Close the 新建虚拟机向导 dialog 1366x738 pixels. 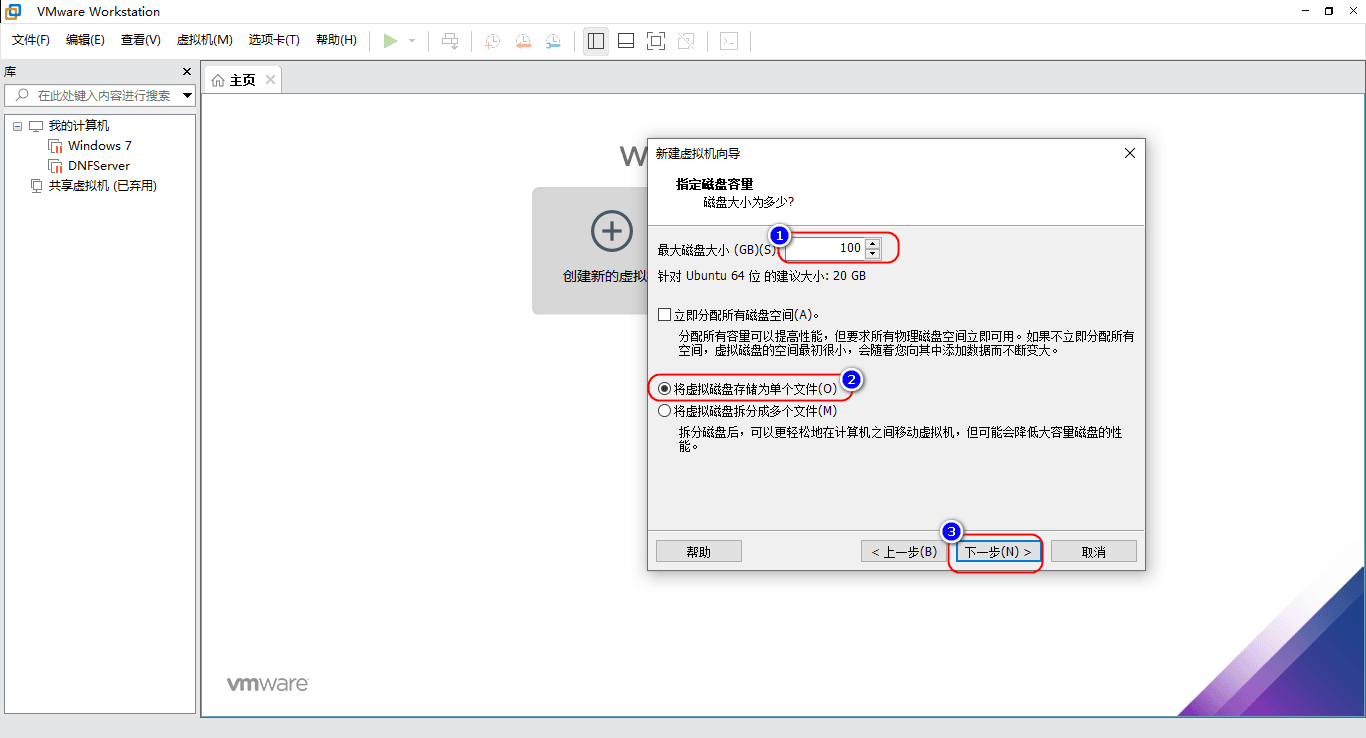1130,153
